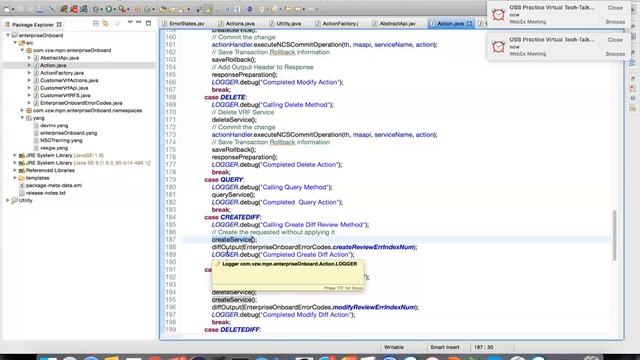Select release-notes.txt file
Viewport: 640px width, 360px height.
(45, 193)
